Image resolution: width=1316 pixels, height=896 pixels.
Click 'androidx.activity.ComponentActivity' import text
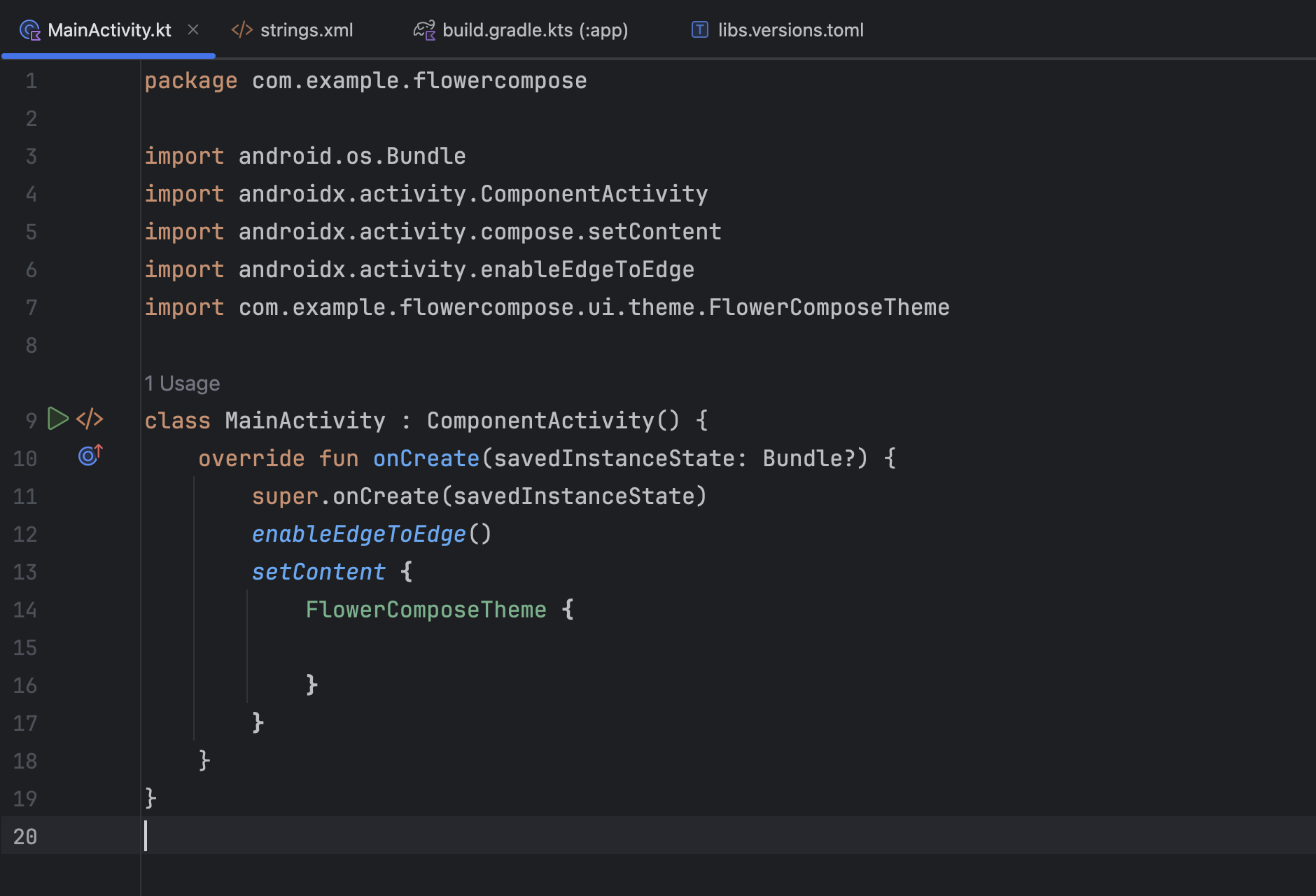pos(473,194)
